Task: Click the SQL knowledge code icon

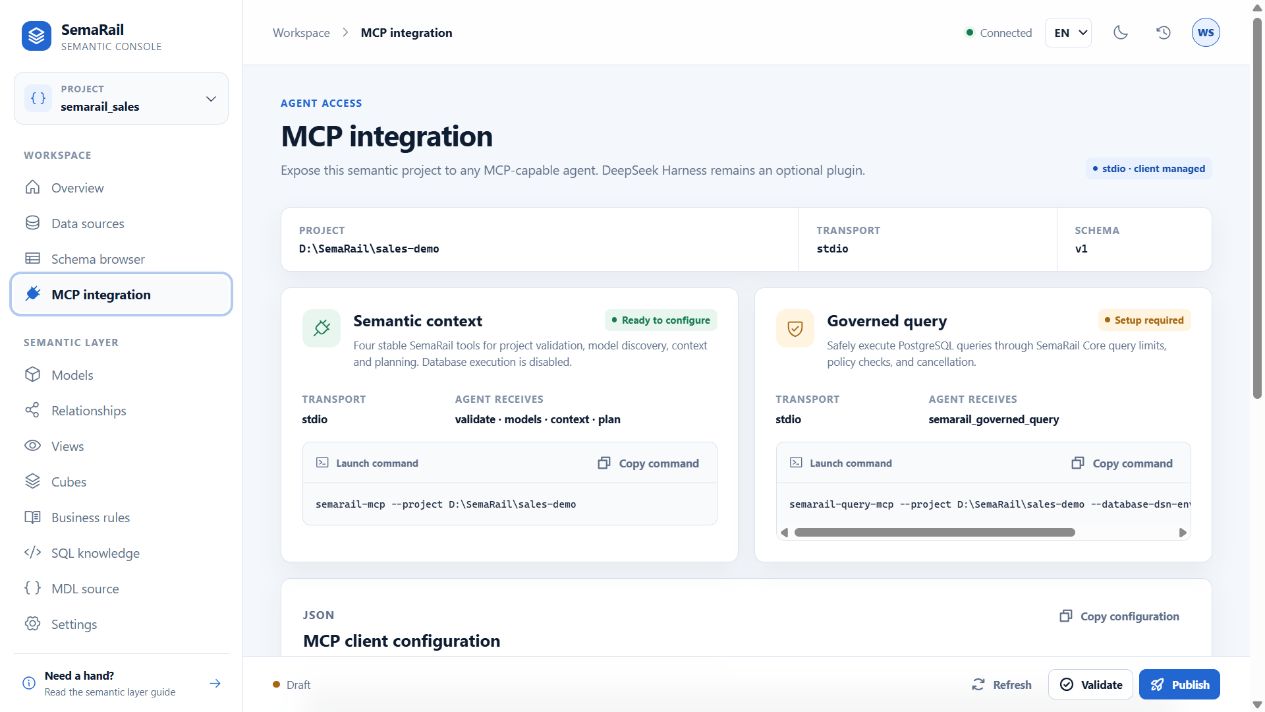Action: (33, 553)
